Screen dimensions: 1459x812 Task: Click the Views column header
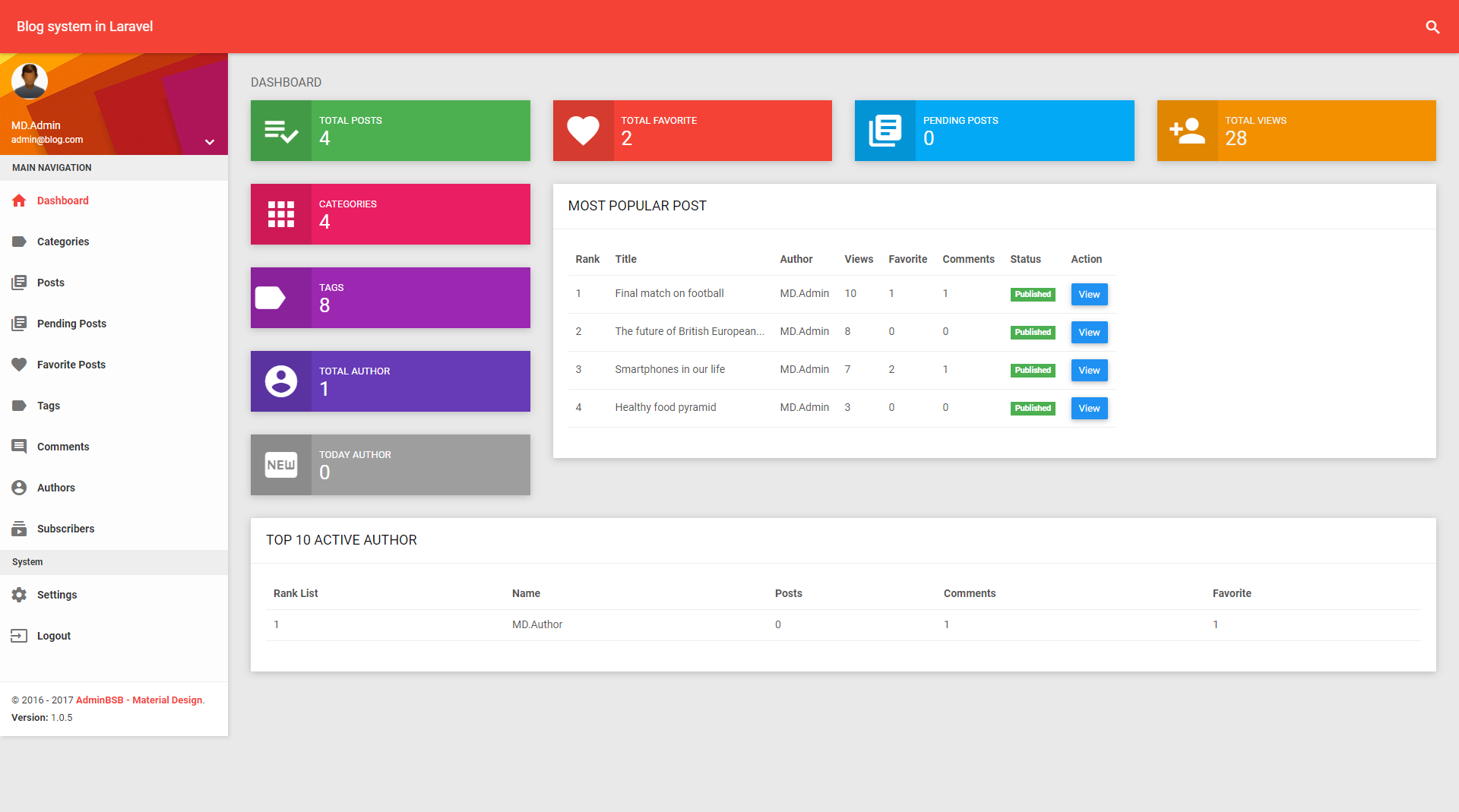[x=859, y=259]
